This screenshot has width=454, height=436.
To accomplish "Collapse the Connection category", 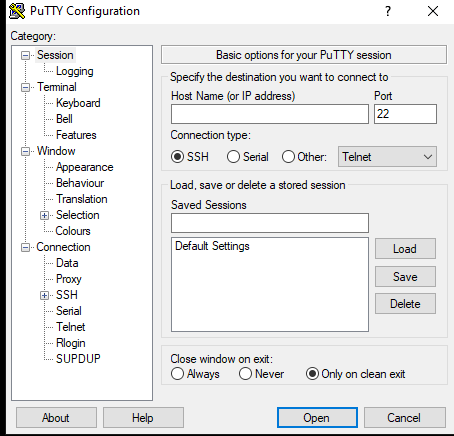I will pos(25,247).
